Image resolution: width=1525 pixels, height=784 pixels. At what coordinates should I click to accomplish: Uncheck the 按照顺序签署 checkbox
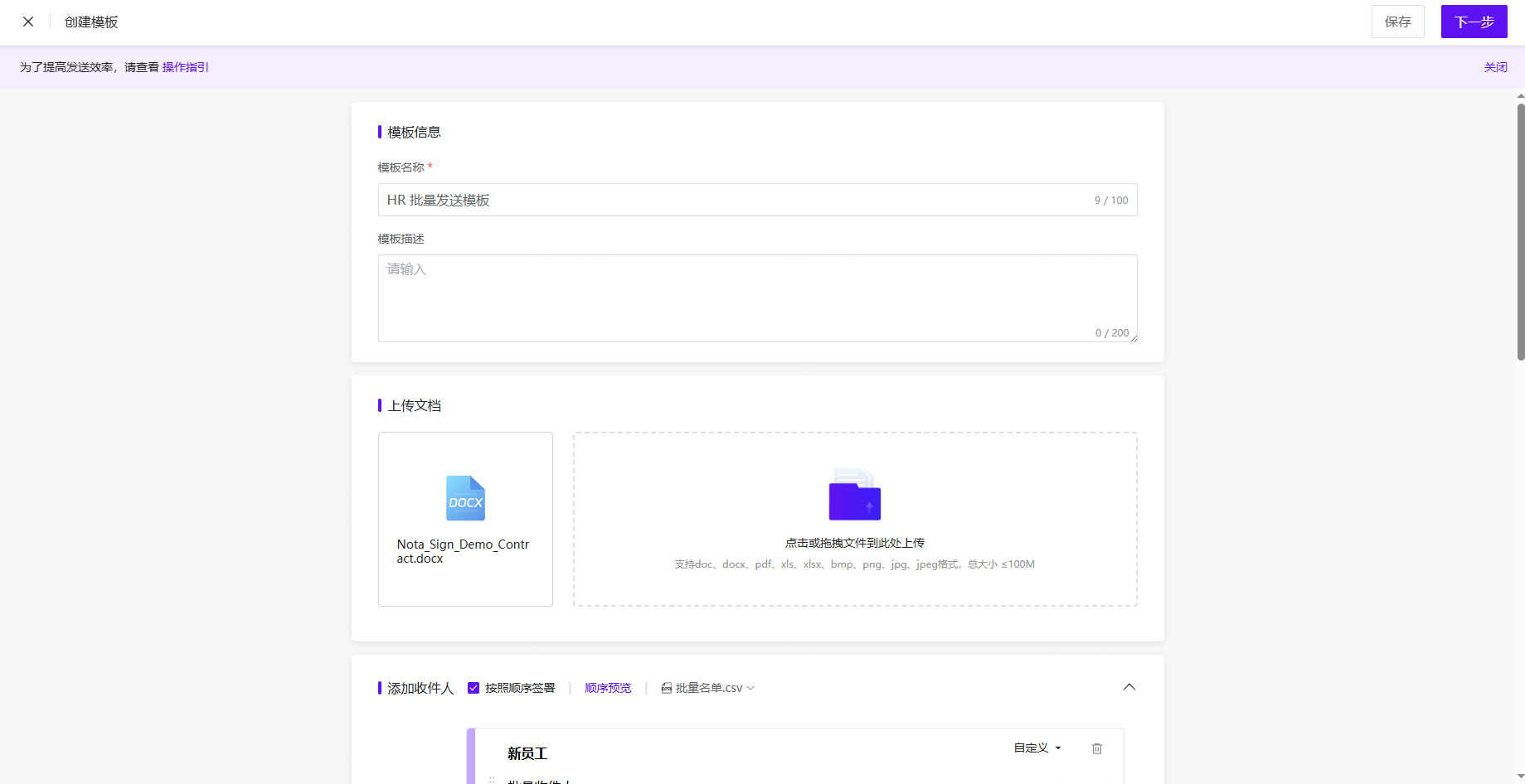coord(474,688)
